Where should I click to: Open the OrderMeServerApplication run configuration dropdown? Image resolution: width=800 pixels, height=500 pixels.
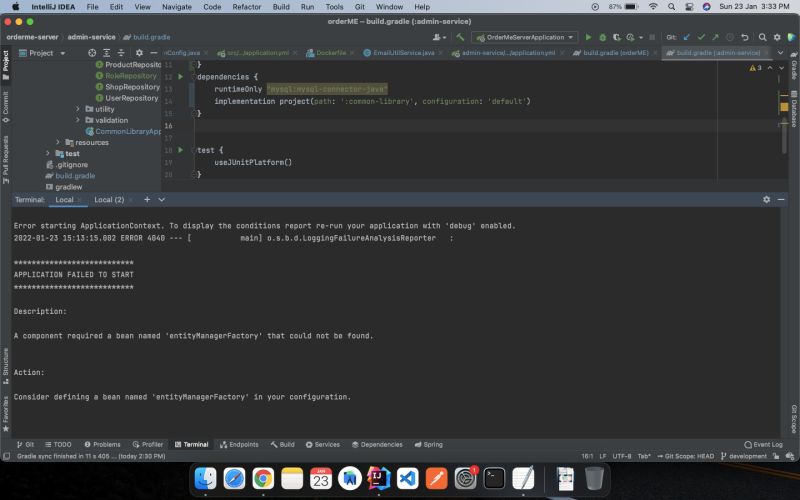524,37
